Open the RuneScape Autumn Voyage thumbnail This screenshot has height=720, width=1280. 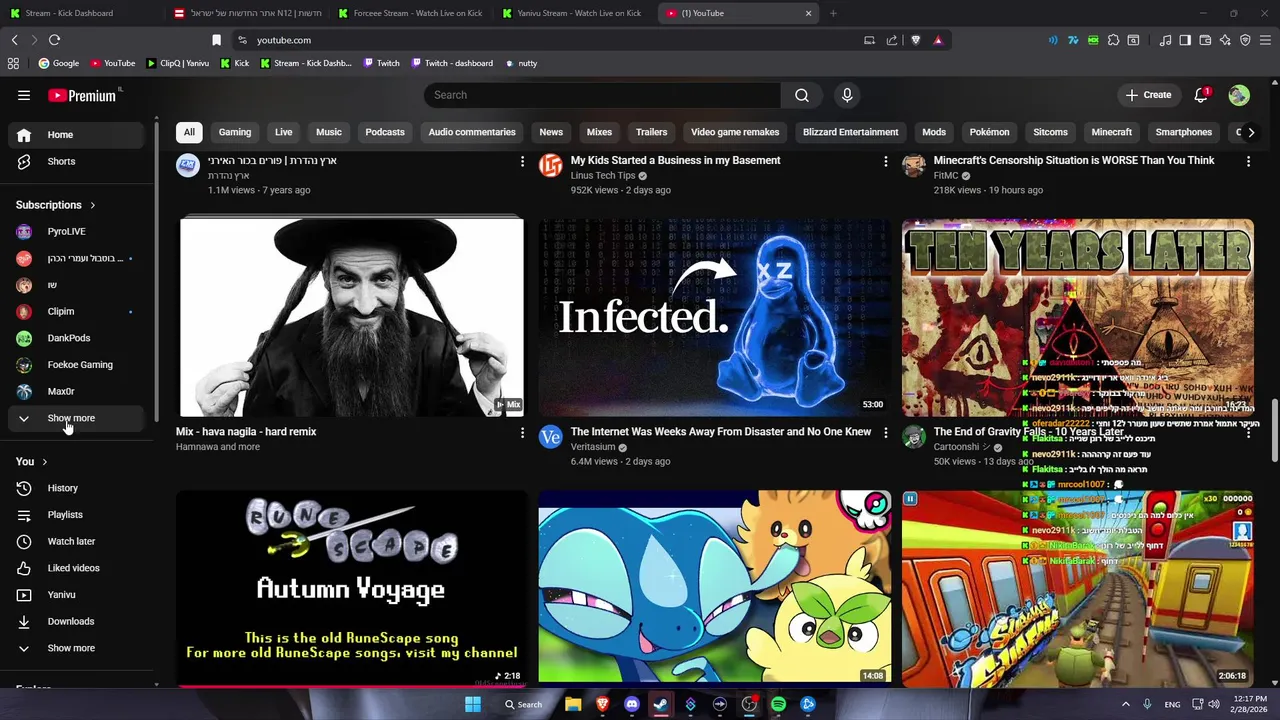[x=351, y=587]
